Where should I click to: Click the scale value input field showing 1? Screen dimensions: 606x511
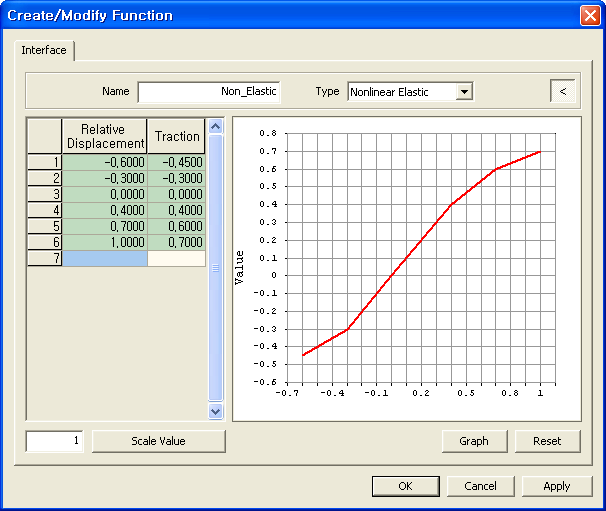[54, 441]
